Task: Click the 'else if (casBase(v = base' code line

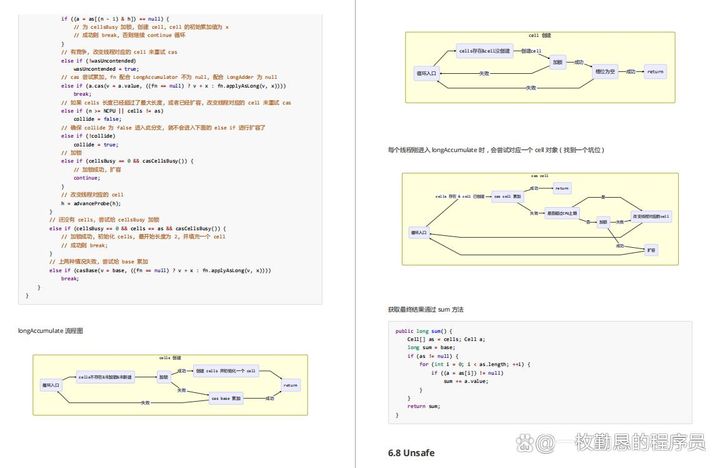Action: pos(160,271)
